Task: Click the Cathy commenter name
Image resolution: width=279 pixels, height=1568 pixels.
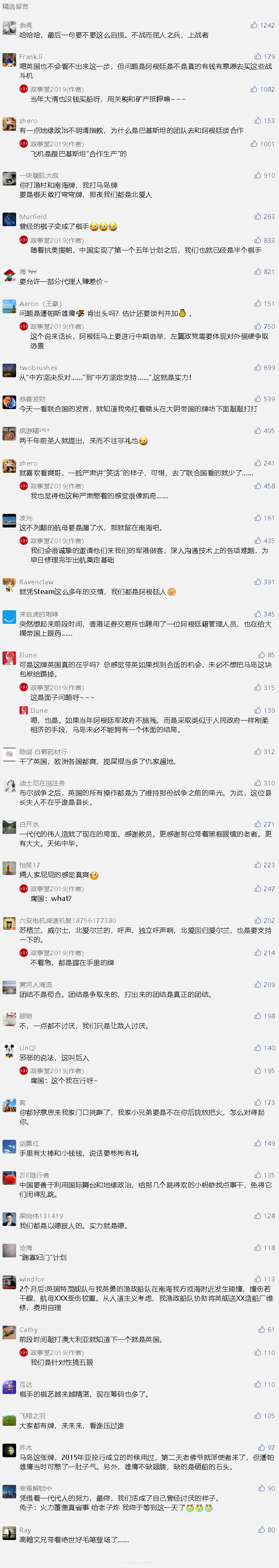Action: [28, 1330]
